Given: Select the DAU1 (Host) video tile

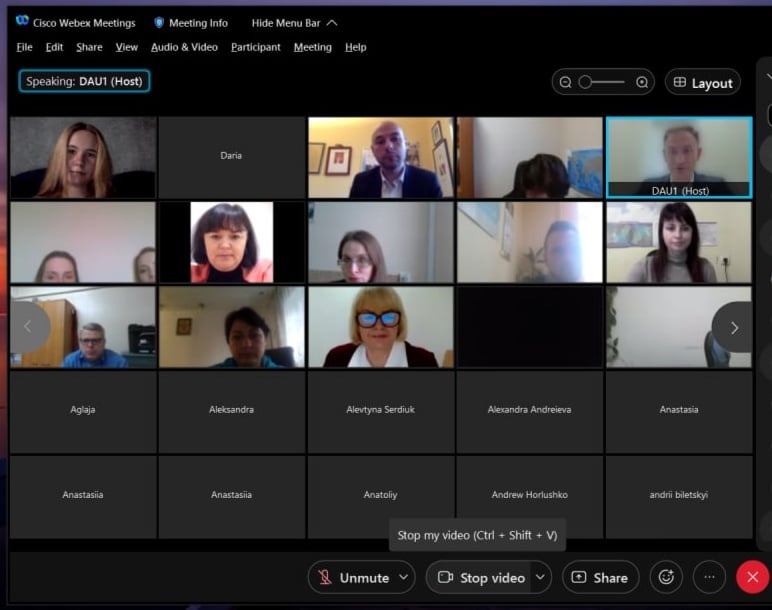Looking at the screenshot, I should pyautogui.click(x=679, y=158).
